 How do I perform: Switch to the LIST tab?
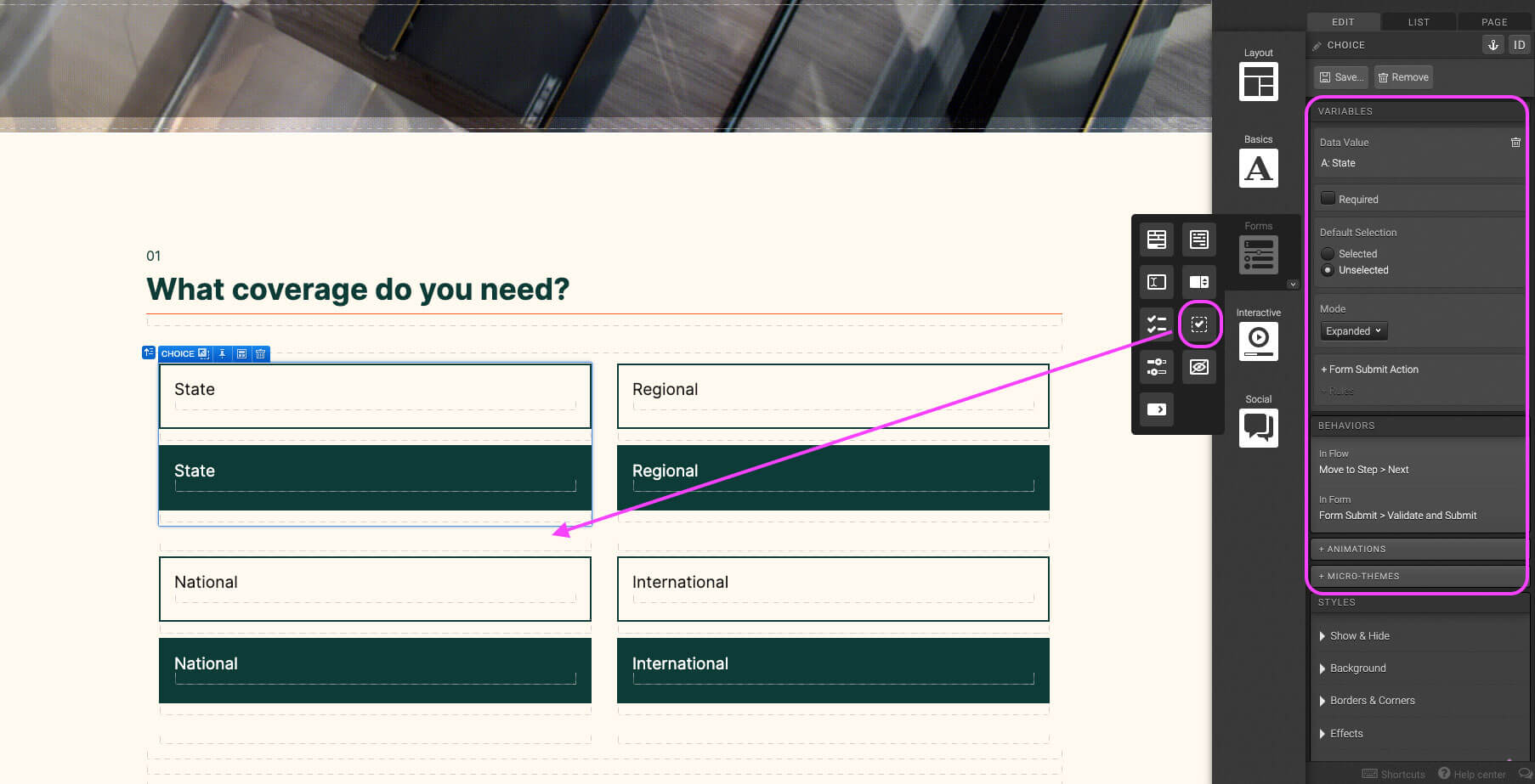coord(1419,22)
